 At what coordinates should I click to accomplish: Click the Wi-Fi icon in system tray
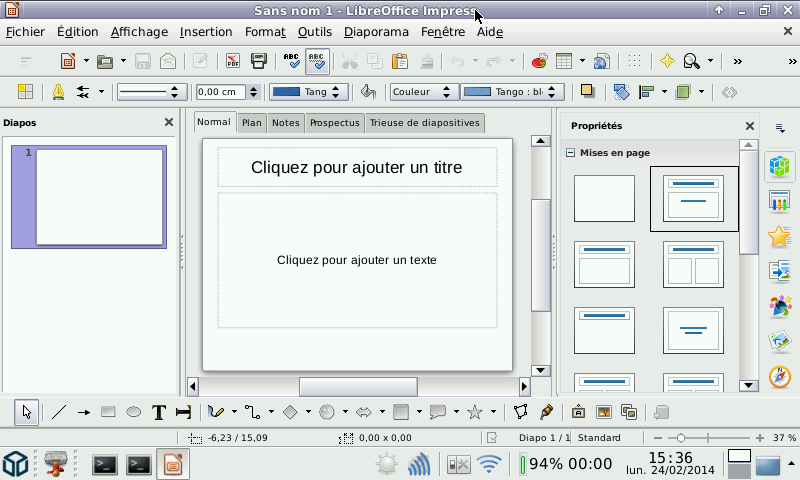point(489,464)
